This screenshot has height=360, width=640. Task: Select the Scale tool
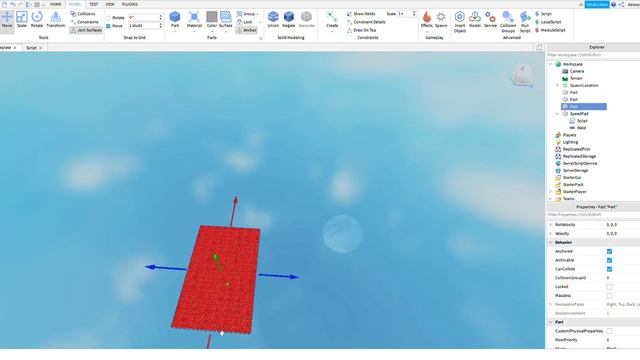(x=22, y=20)
